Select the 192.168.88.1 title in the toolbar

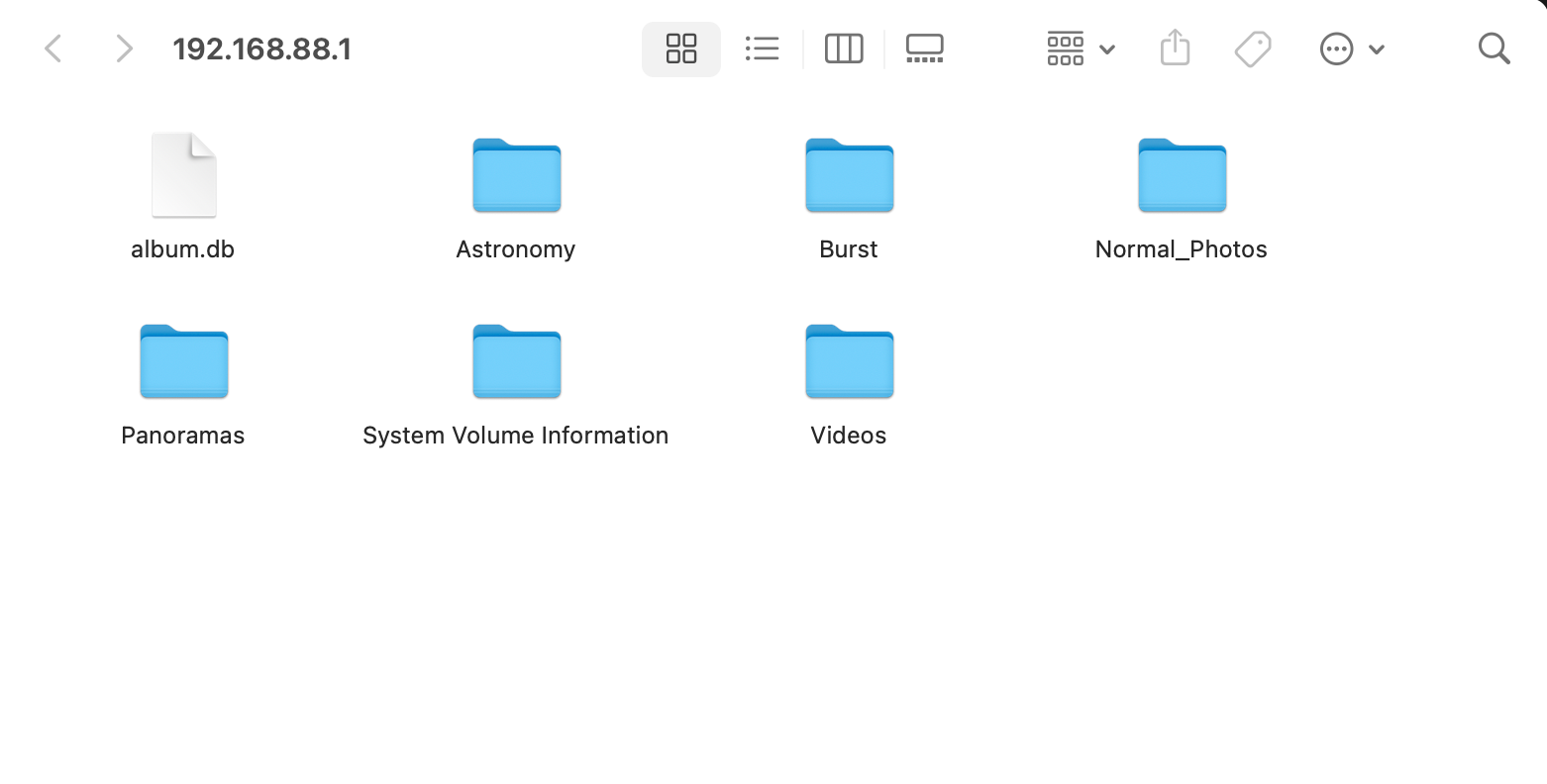[261, 48]
